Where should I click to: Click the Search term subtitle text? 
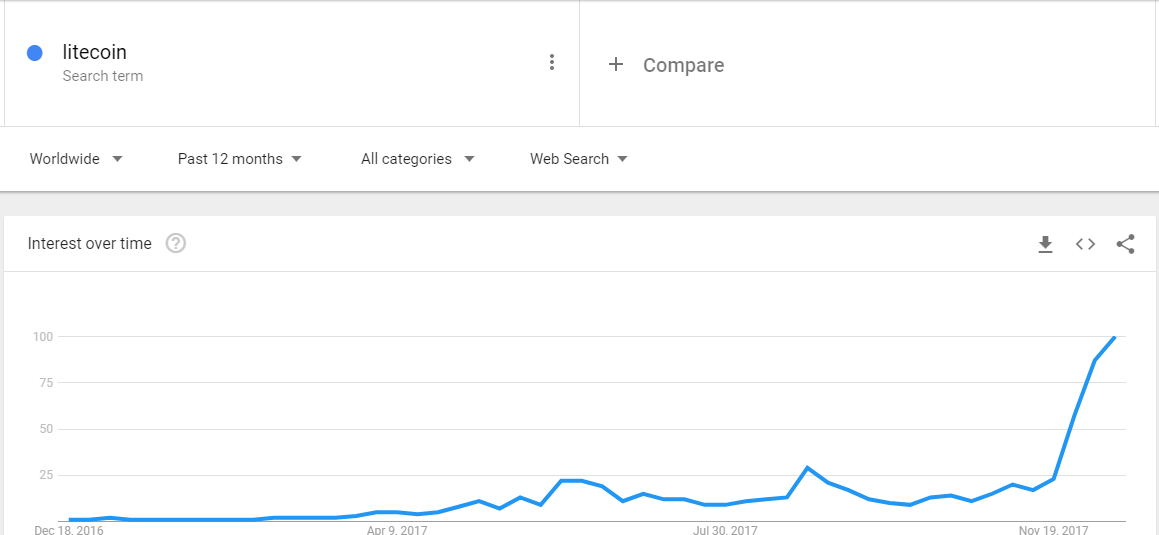click(x=103, y=76)
